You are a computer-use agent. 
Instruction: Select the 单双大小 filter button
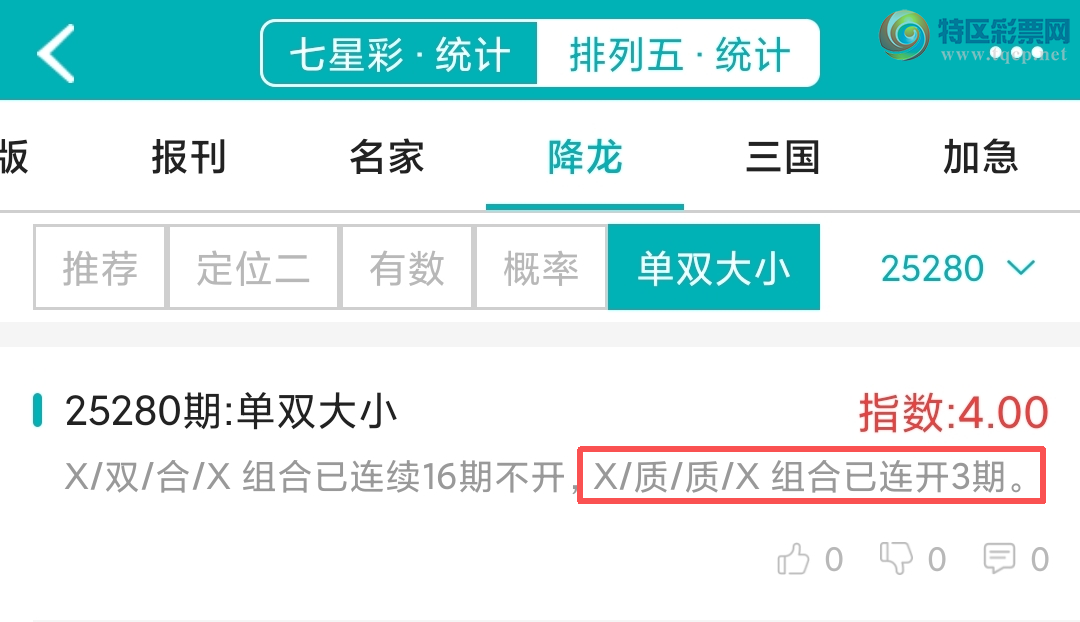click(x=714, y=267)
